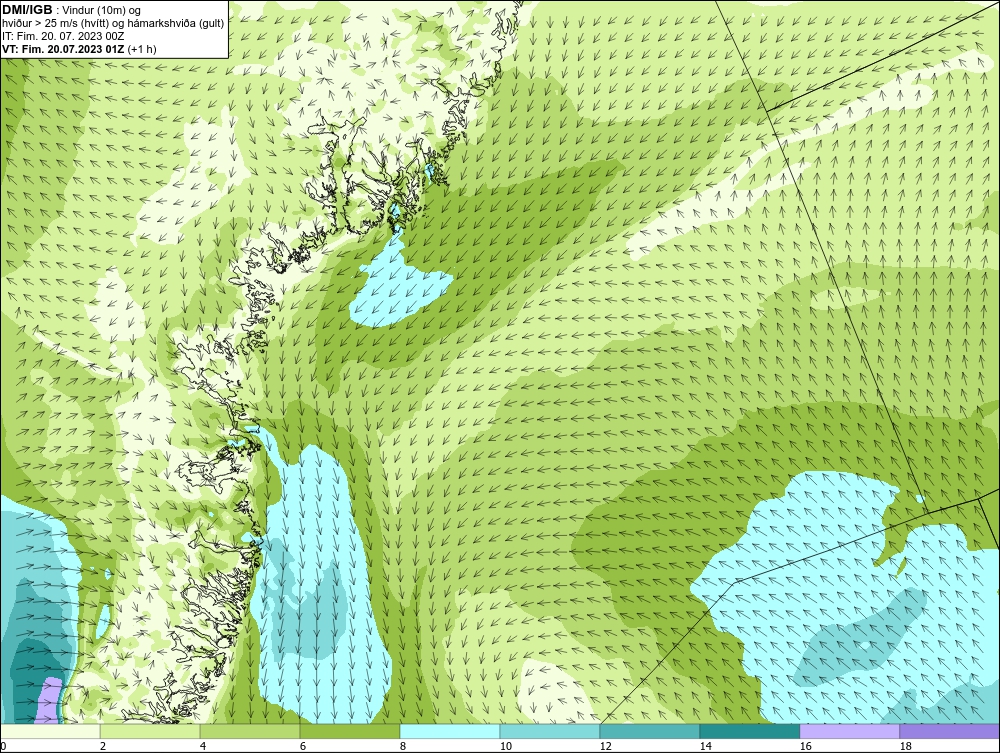Click the 'IT: Fim. 20. 07. 2023 00Z' line
1000x753 pixels.
(x=63, y=36)
